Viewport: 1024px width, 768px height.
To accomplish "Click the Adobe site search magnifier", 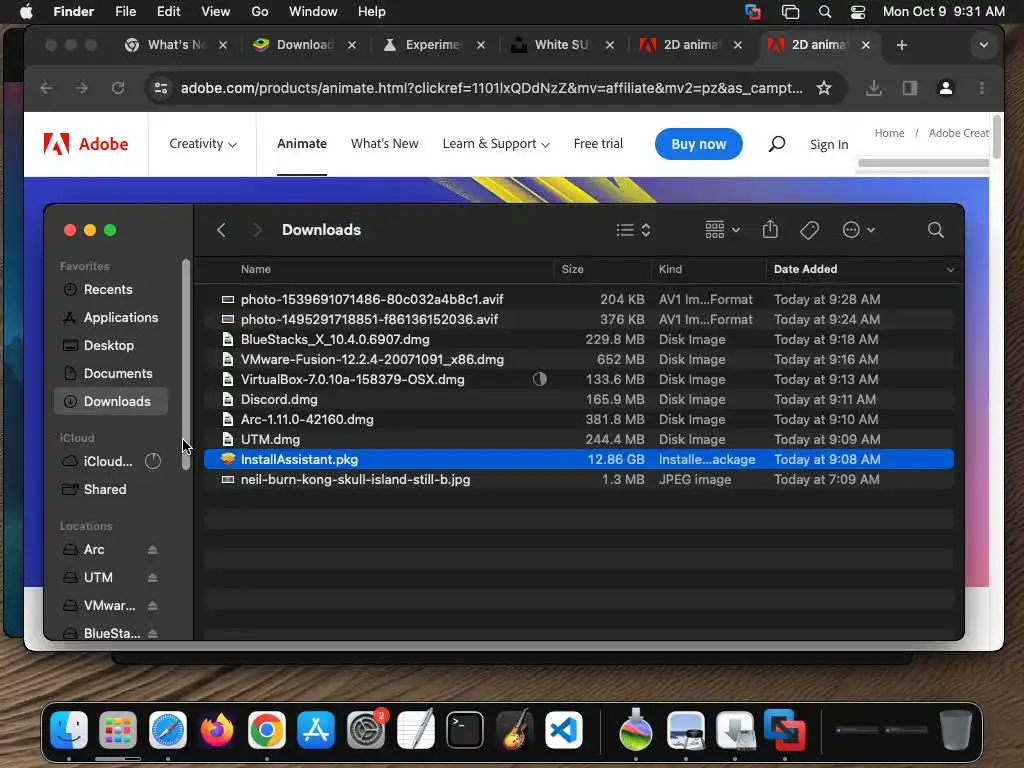I will [x=776, y=144].
